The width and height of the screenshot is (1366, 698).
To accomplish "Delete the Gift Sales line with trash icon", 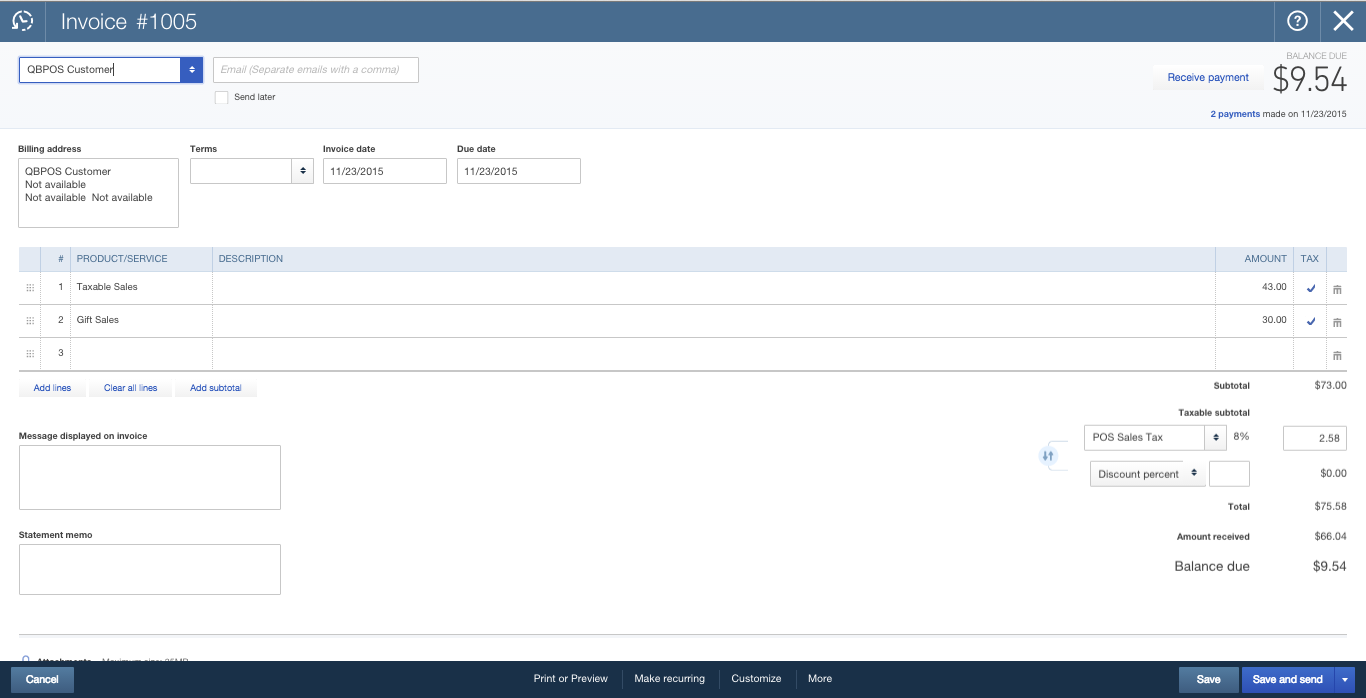I will tap(1337, 322).
